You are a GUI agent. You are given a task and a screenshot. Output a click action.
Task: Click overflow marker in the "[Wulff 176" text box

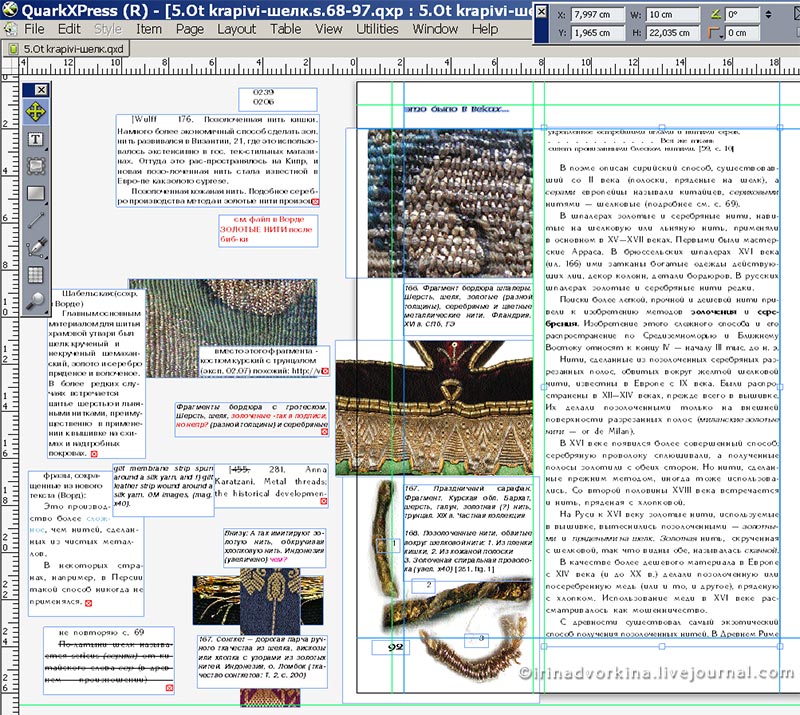pyautogui.click(x=316, y=202)
